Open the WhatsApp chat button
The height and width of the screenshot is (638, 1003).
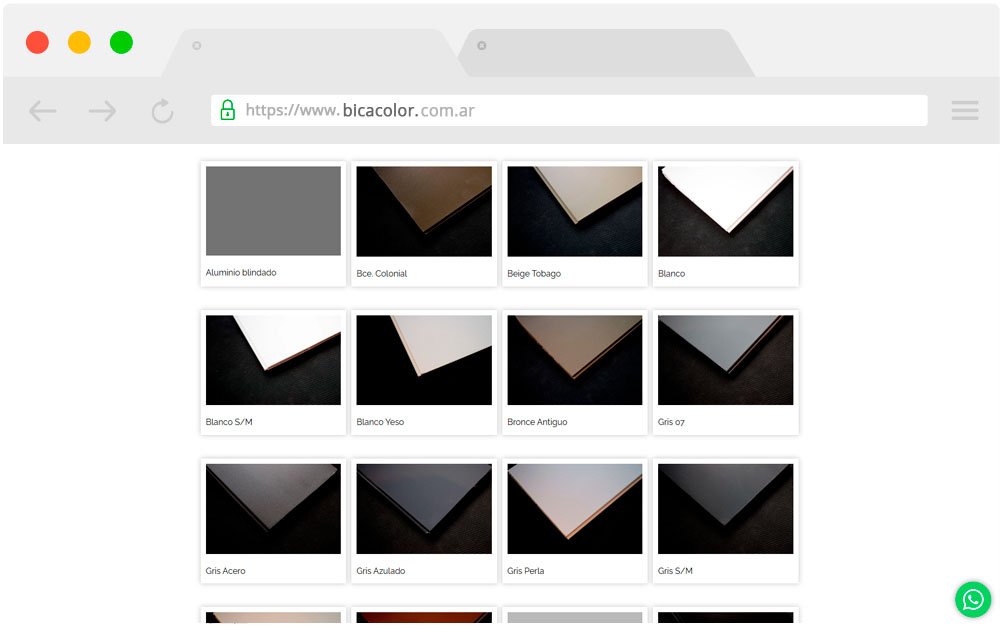coord(973,600)
